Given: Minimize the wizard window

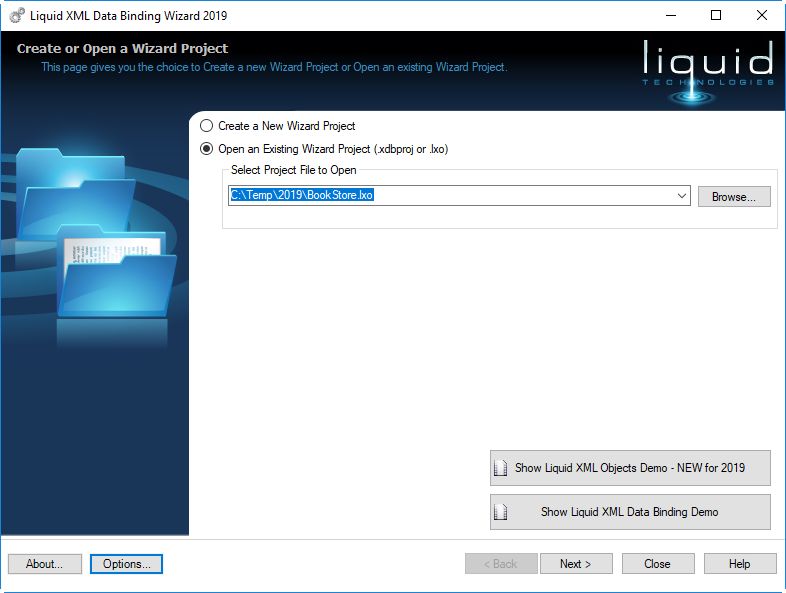Looking at the screenshot, I should (671, 16).
